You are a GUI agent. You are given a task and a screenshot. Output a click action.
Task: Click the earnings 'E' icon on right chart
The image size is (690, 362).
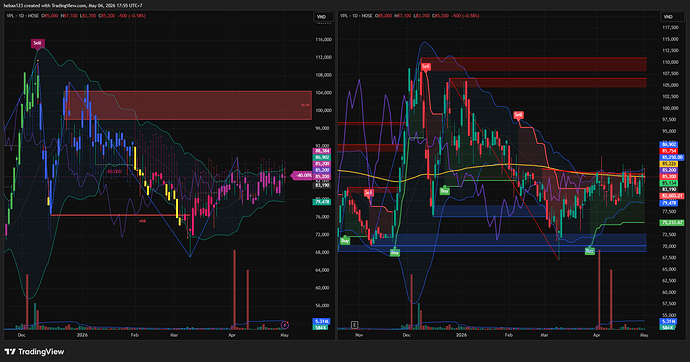(354, 325)
